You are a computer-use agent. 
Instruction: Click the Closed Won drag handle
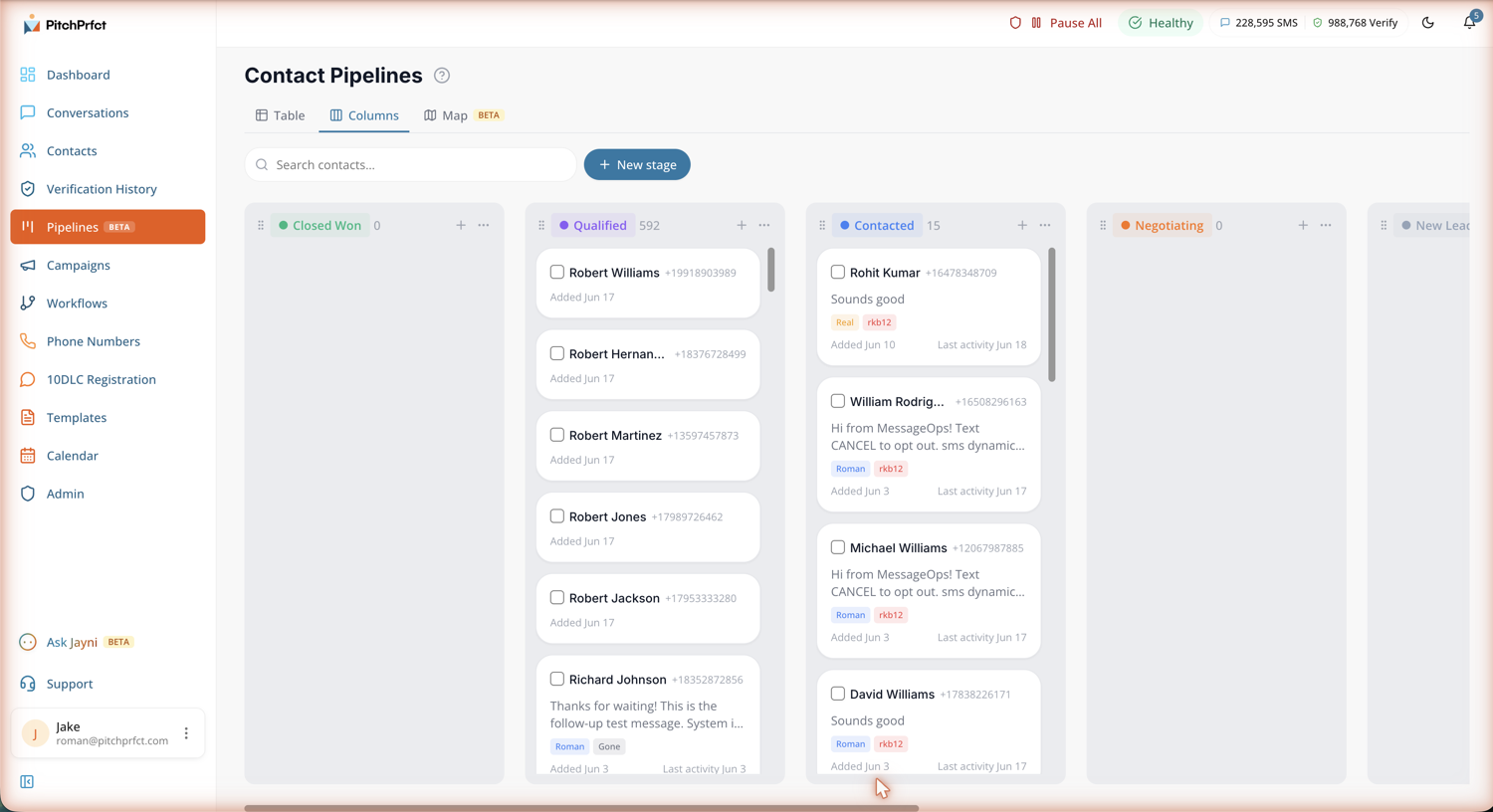click(x=261, y=226)
